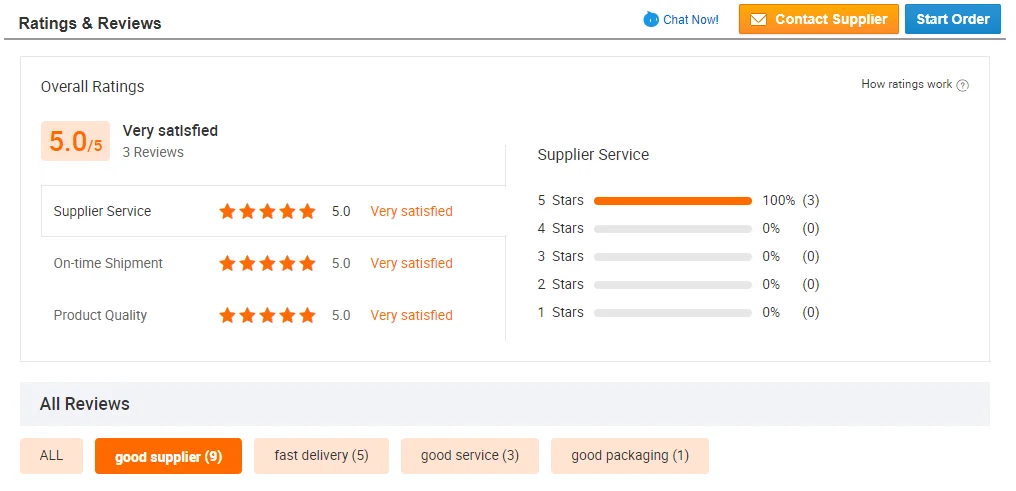
Task: Open the Chat Now link
Action: click(x=691, y=19)
